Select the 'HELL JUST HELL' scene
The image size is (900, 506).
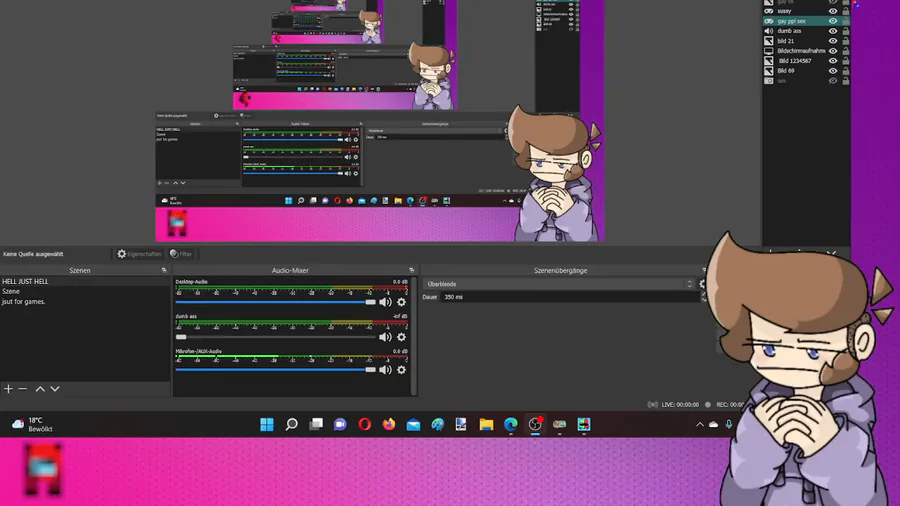point(85,281)
